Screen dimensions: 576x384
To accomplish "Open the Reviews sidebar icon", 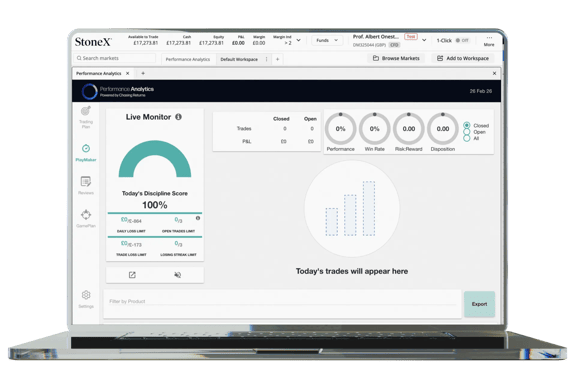I will coord(86,181).
